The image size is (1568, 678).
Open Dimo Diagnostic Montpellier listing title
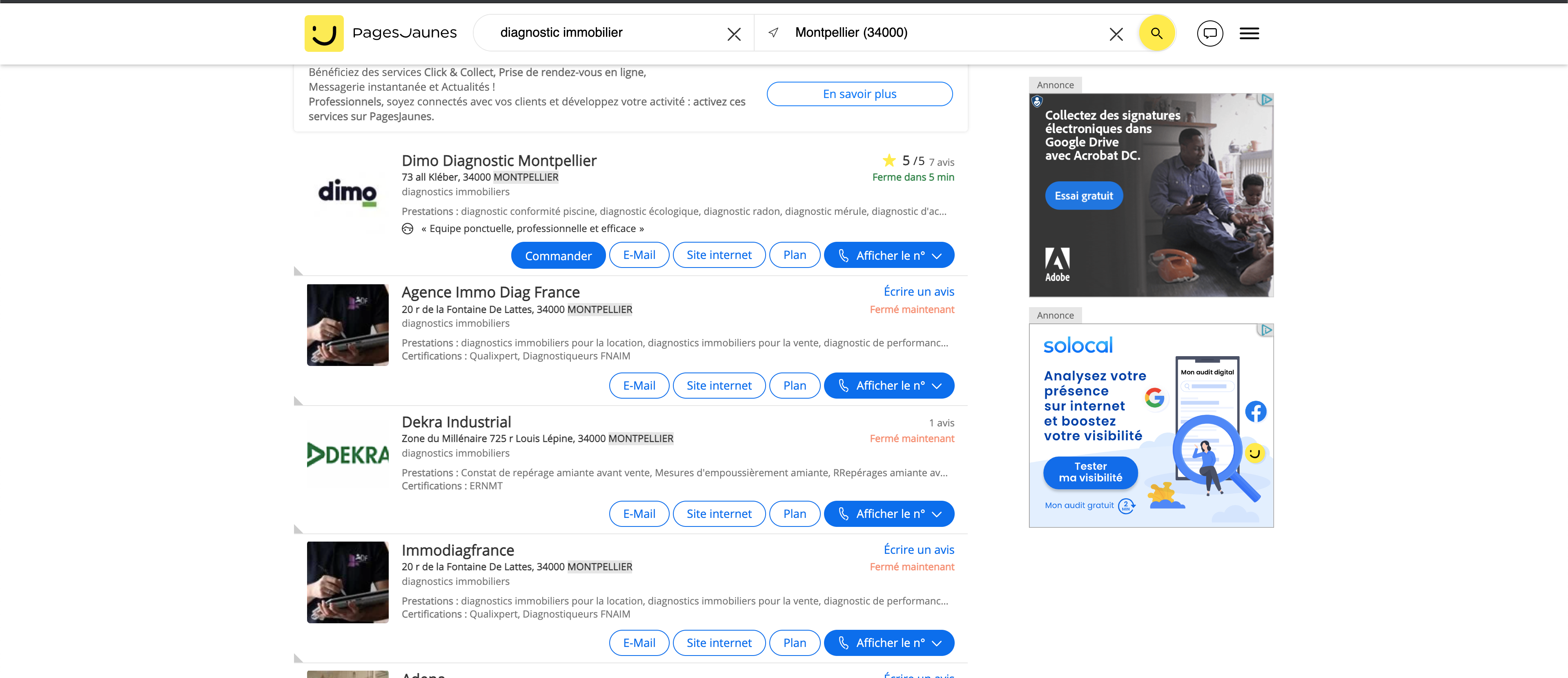point(499,161)
